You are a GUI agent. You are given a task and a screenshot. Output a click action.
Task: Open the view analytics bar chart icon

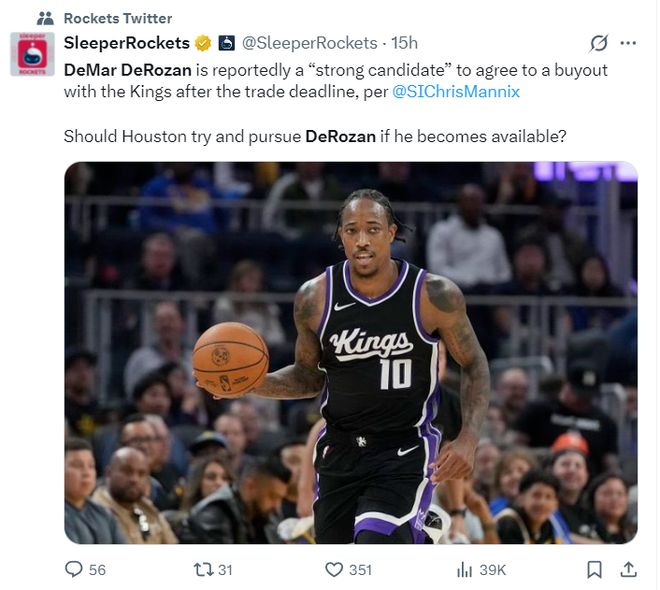[464, 570]
